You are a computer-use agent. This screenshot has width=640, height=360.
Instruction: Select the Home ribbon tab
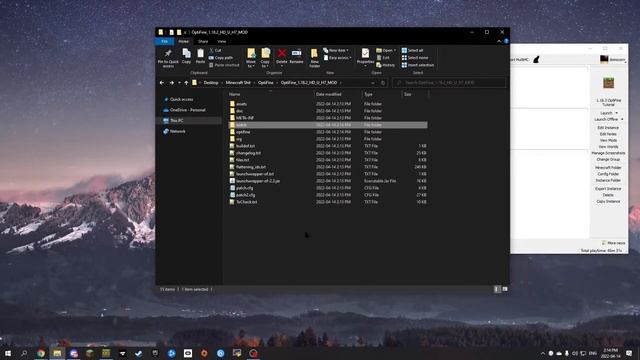point(184,41)
